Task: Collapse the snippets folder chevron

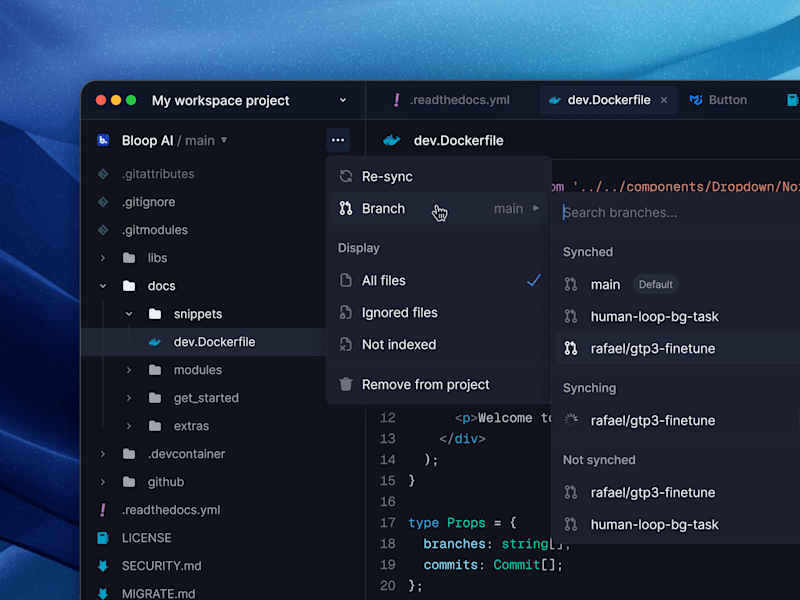Action: tap(129, 314)
